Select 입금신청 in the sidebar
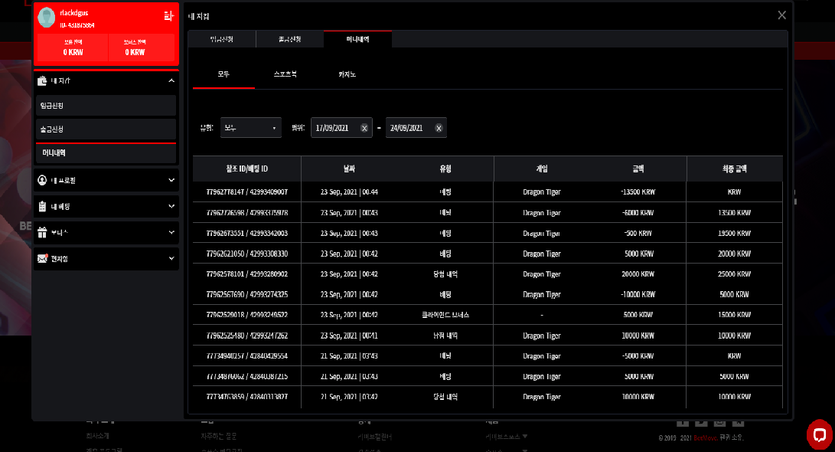 coord(106,106)
